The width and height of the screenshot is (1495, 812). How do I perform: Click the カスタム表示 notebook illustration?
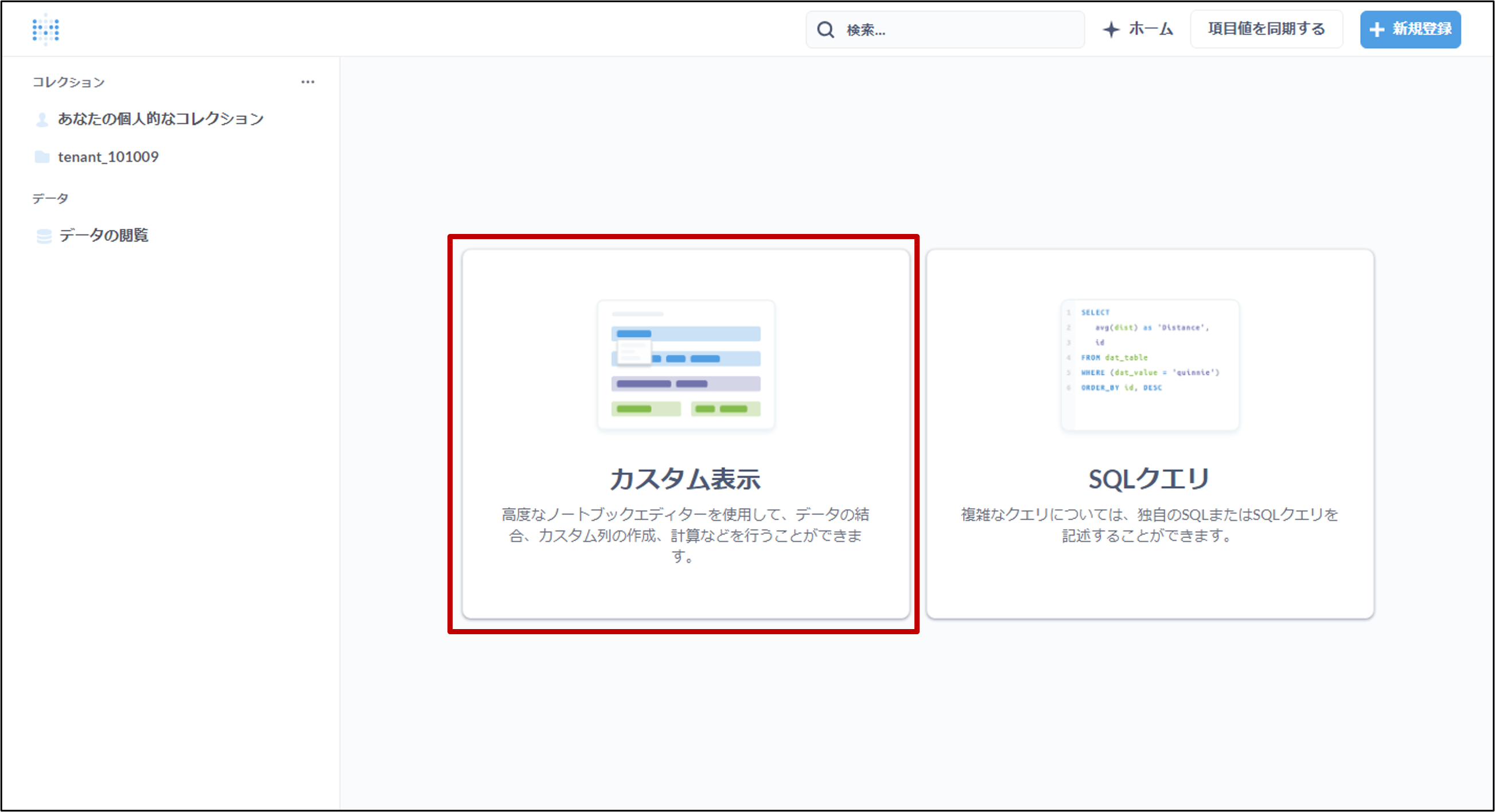tap(686, 365)
